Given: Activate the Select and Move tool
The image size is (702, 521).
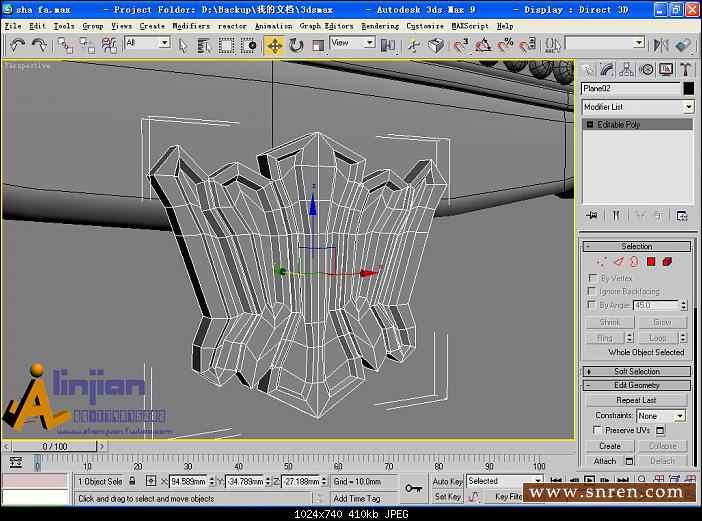Looking at the screenshot, I should 274,45.
